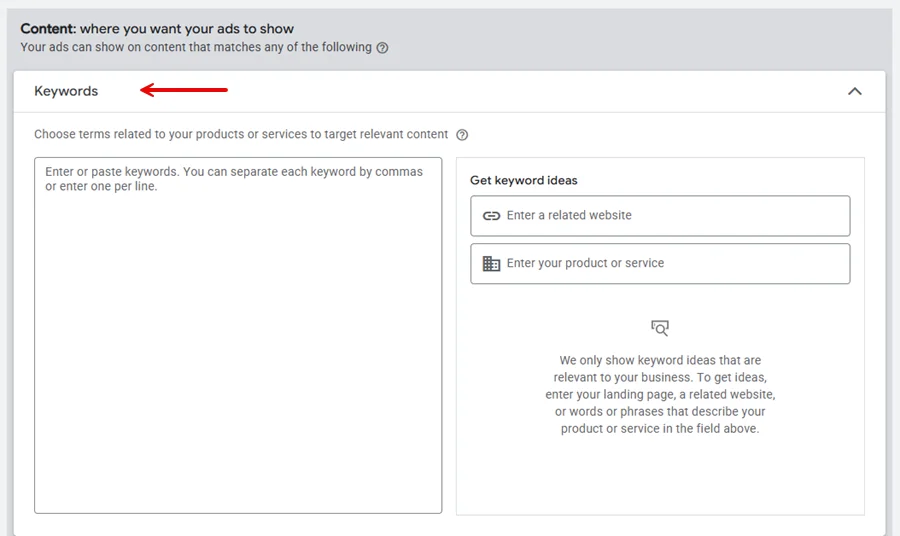Click "where you want your ads to show" text
900x536 pixels.
coord(187,29)
